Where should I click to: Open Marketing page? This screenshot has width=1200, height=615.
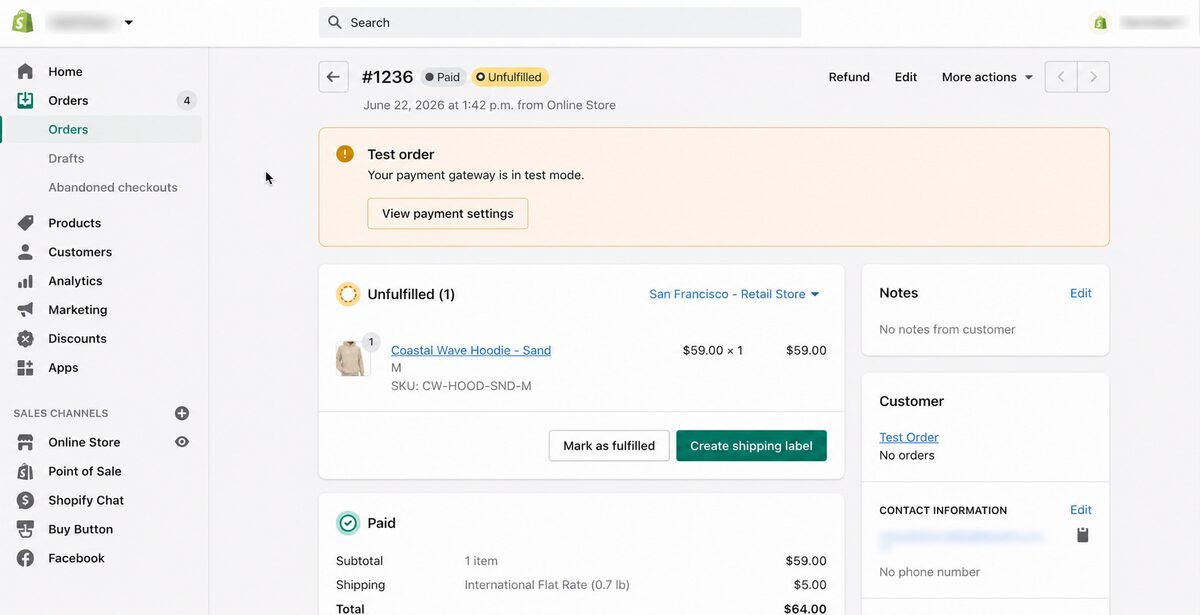[78, 310]
